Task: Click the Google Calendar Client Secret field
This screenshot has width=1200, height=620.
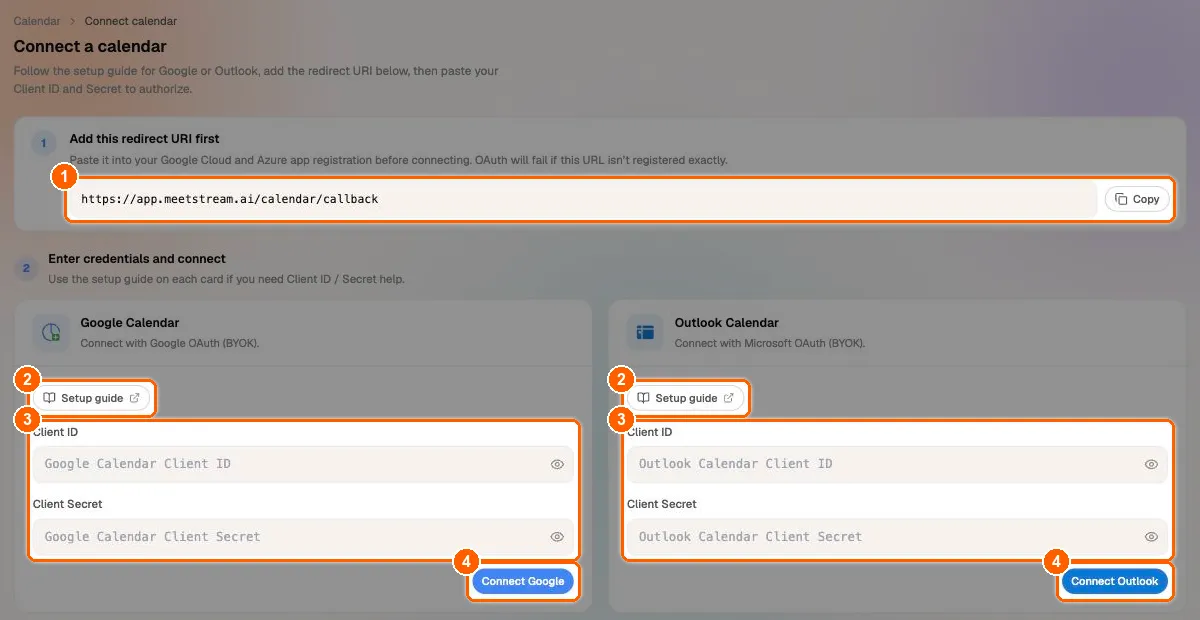Action: [x=303, y=537]
